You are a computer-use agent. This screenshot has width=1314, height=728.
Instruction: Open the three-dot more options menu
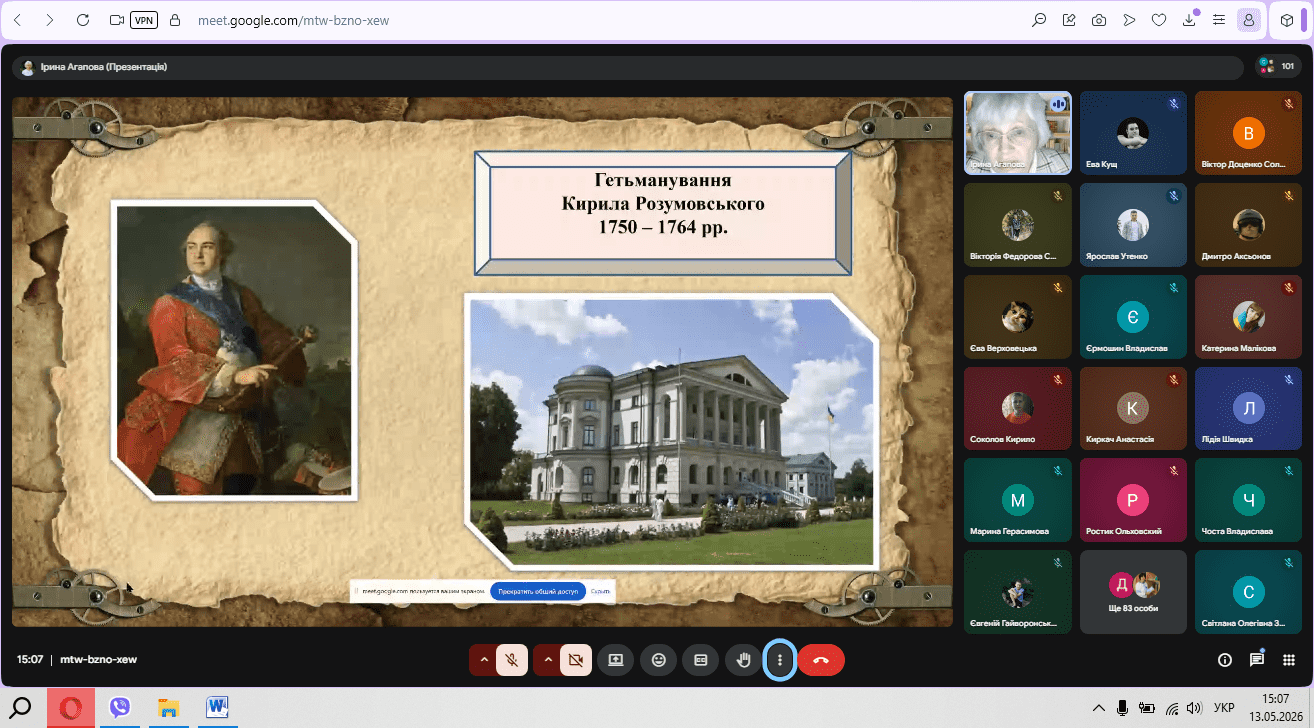pyautogui.click(x=780, y=660)
